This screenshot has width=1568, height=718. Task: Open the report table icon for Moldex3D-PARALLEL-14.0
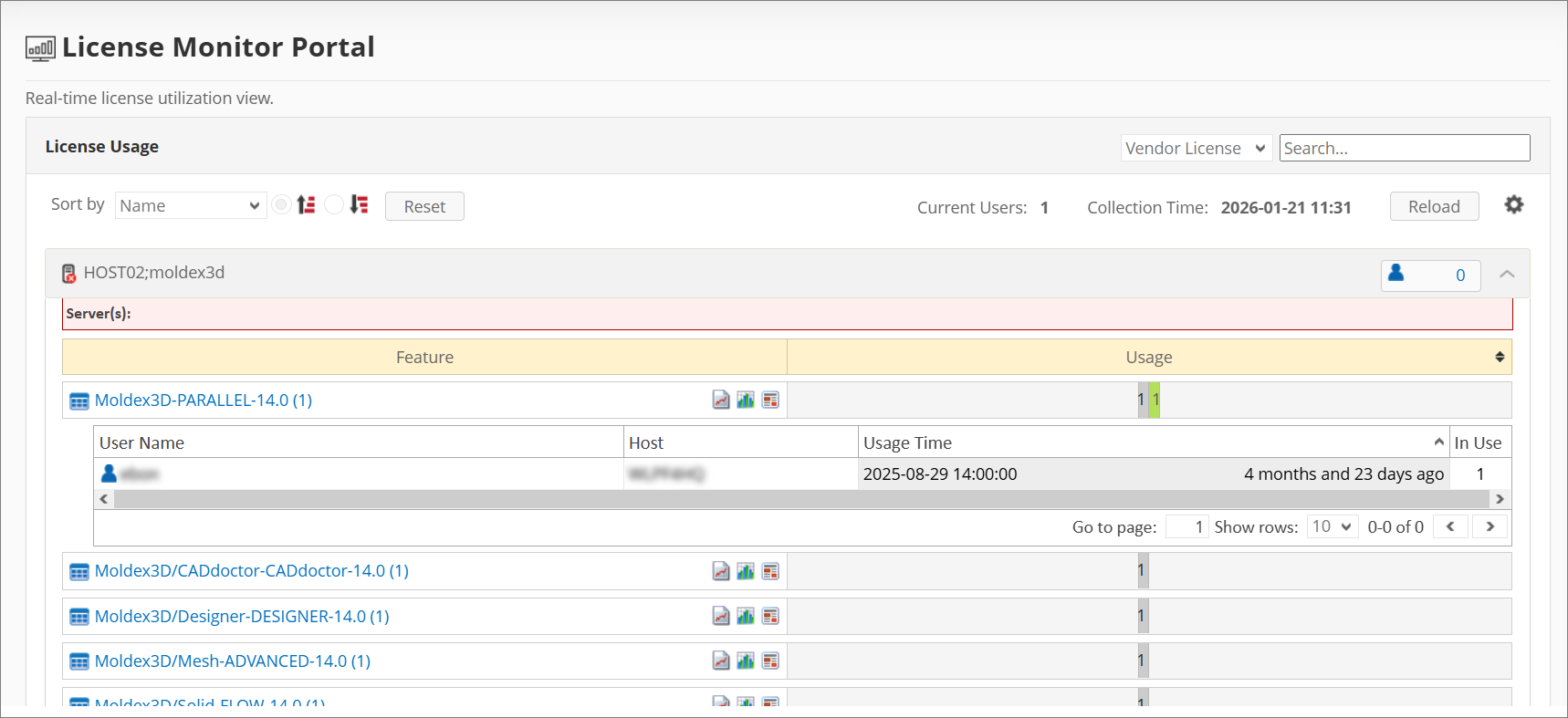tap(770, 400)
